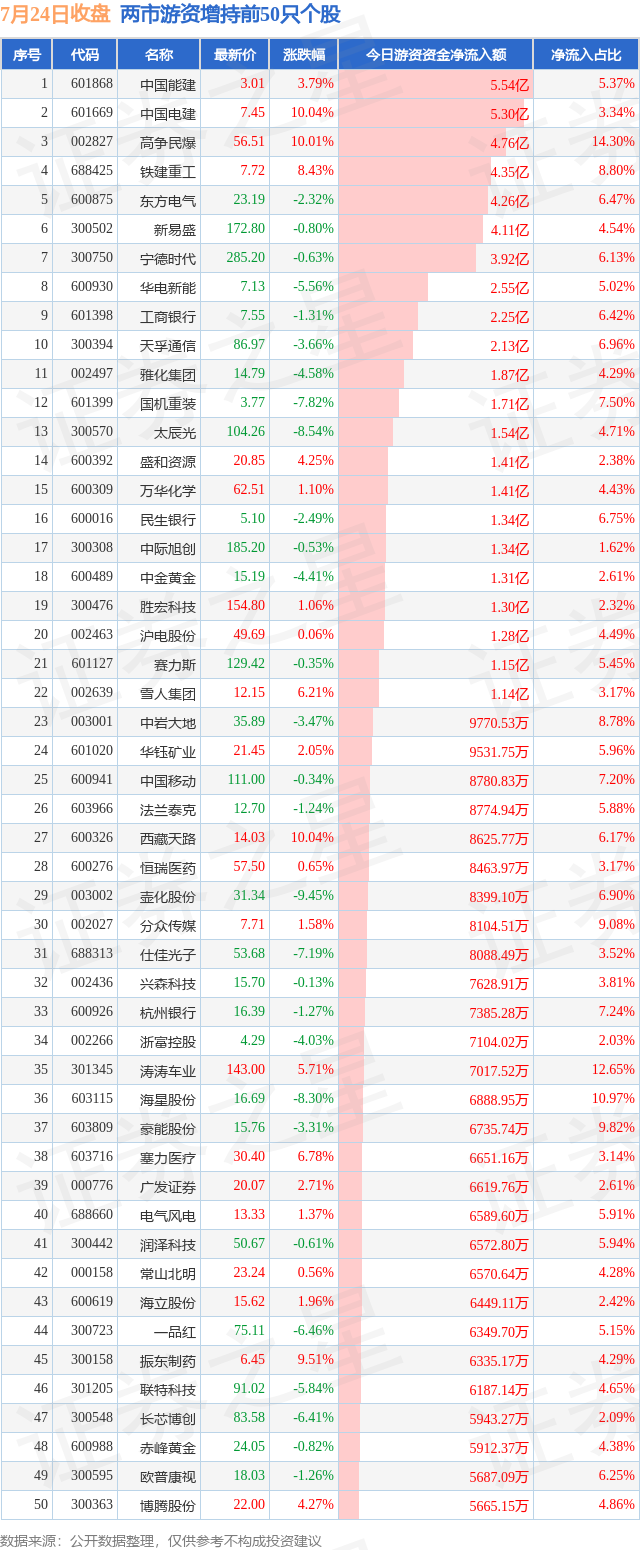
Task: Click stock name 工商银行
Action: pos(168,316)
